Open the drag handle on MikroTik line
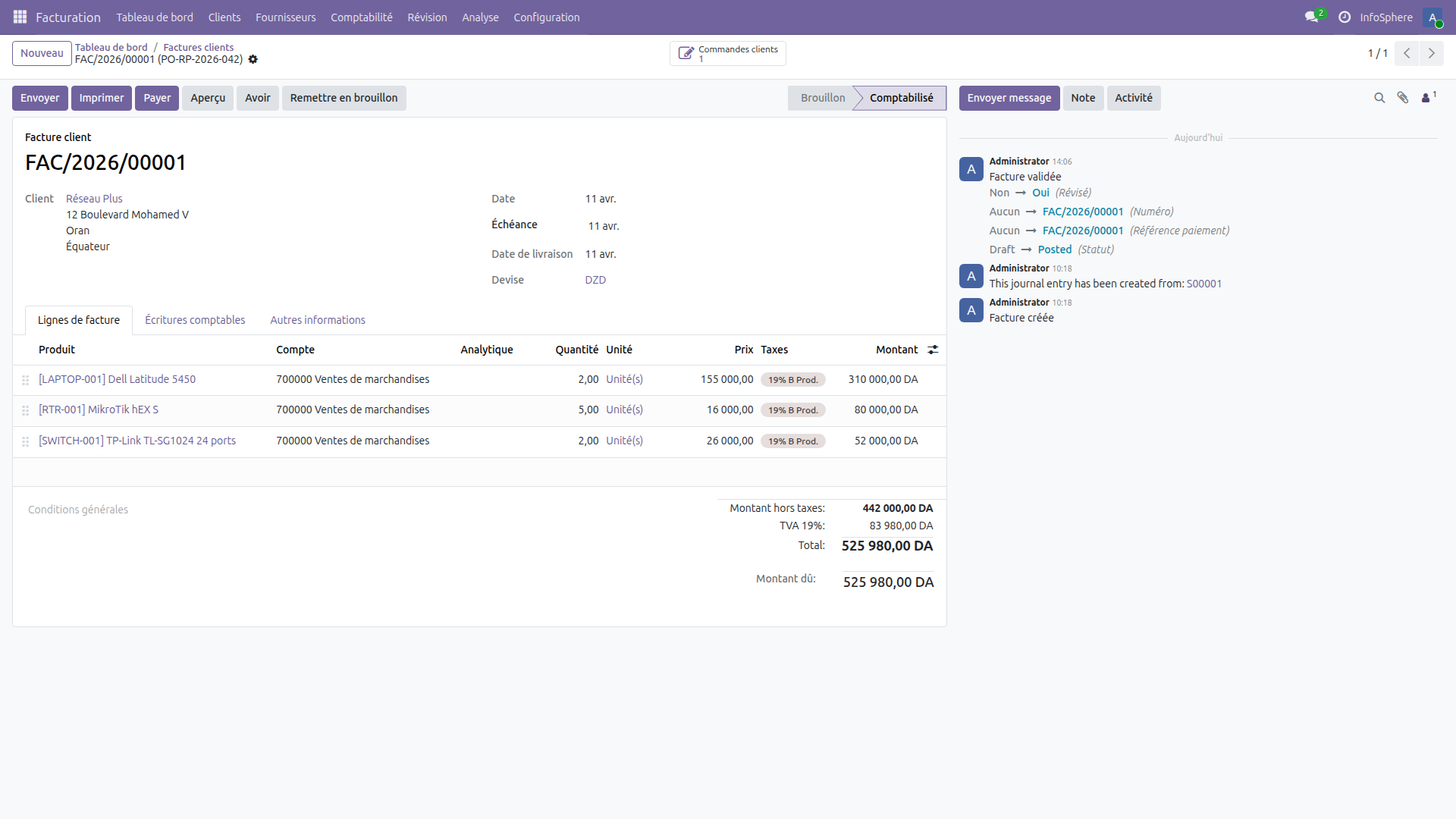This screenshot has height=819, width=1456. click(x=25, y=410)
